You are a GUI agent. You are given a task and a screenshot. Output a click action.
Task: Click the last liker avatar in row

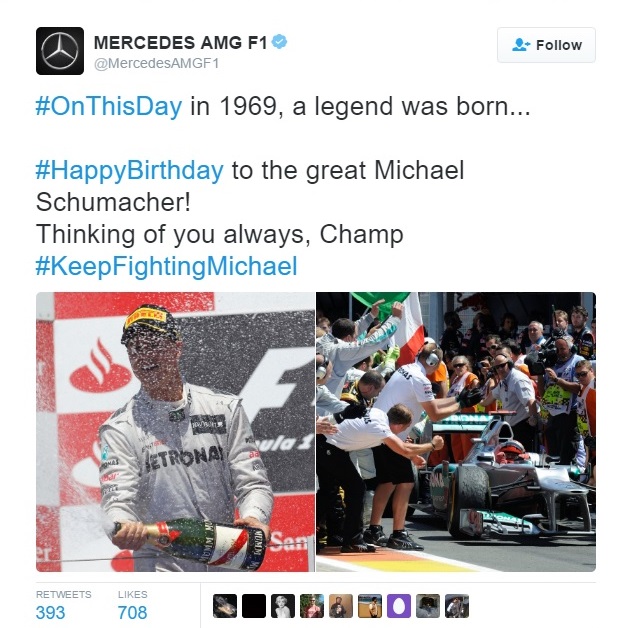click(x=457, y=606)
